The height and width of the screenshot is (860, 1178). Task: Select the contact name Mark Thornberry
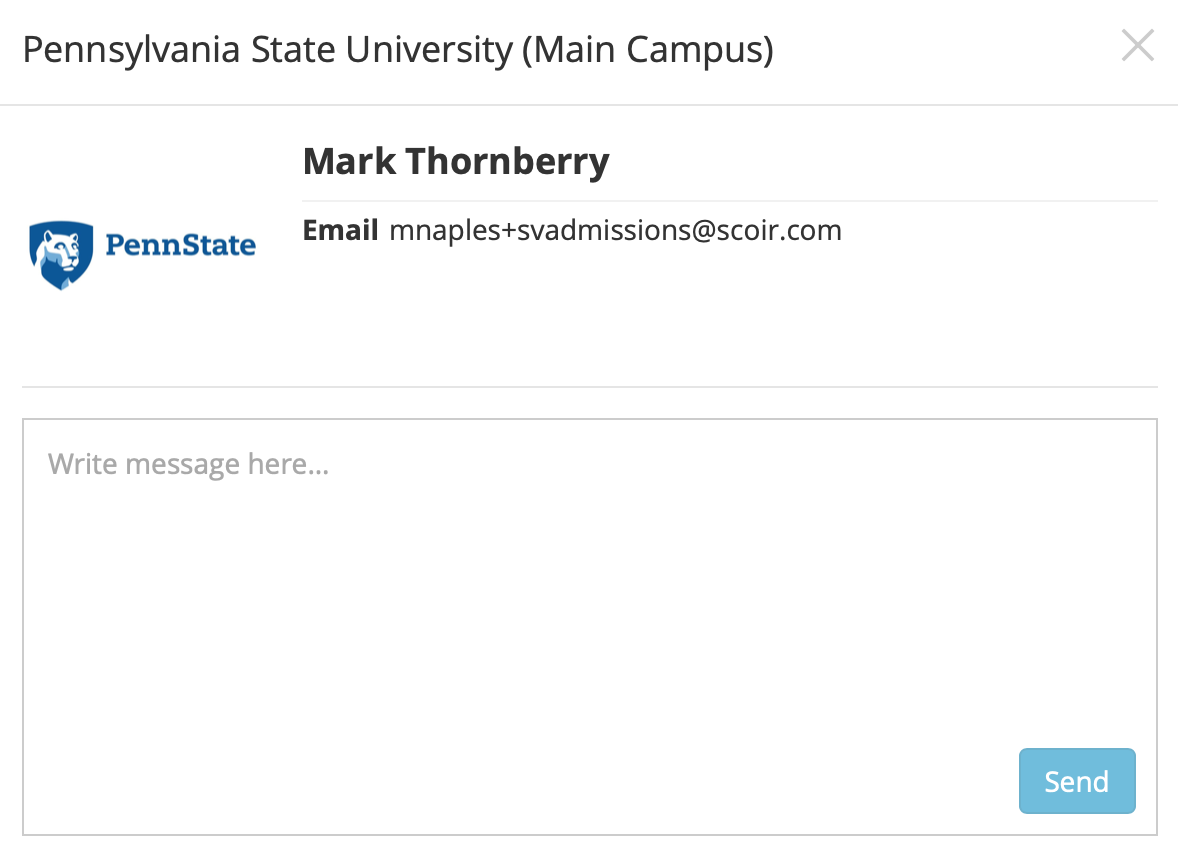click(x=456, y=162)
